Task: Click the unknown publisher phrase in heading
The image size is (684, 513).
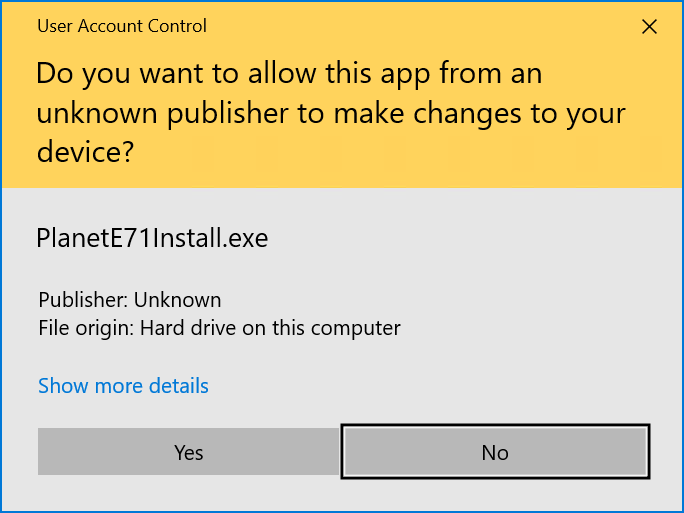Action: coord(162,113)
